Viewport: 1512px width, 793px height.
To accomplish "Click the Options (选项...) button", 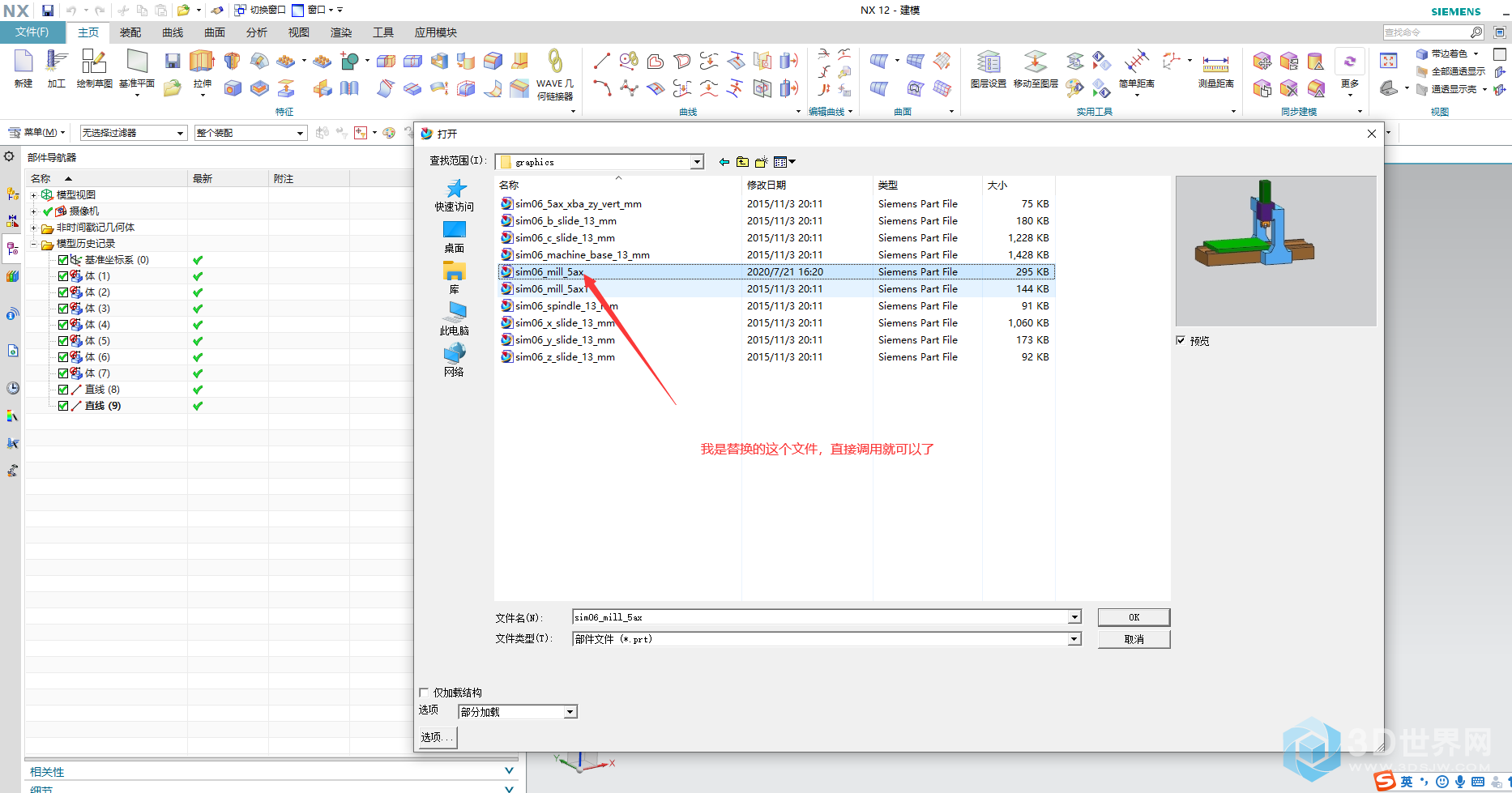I will point(438,737).
